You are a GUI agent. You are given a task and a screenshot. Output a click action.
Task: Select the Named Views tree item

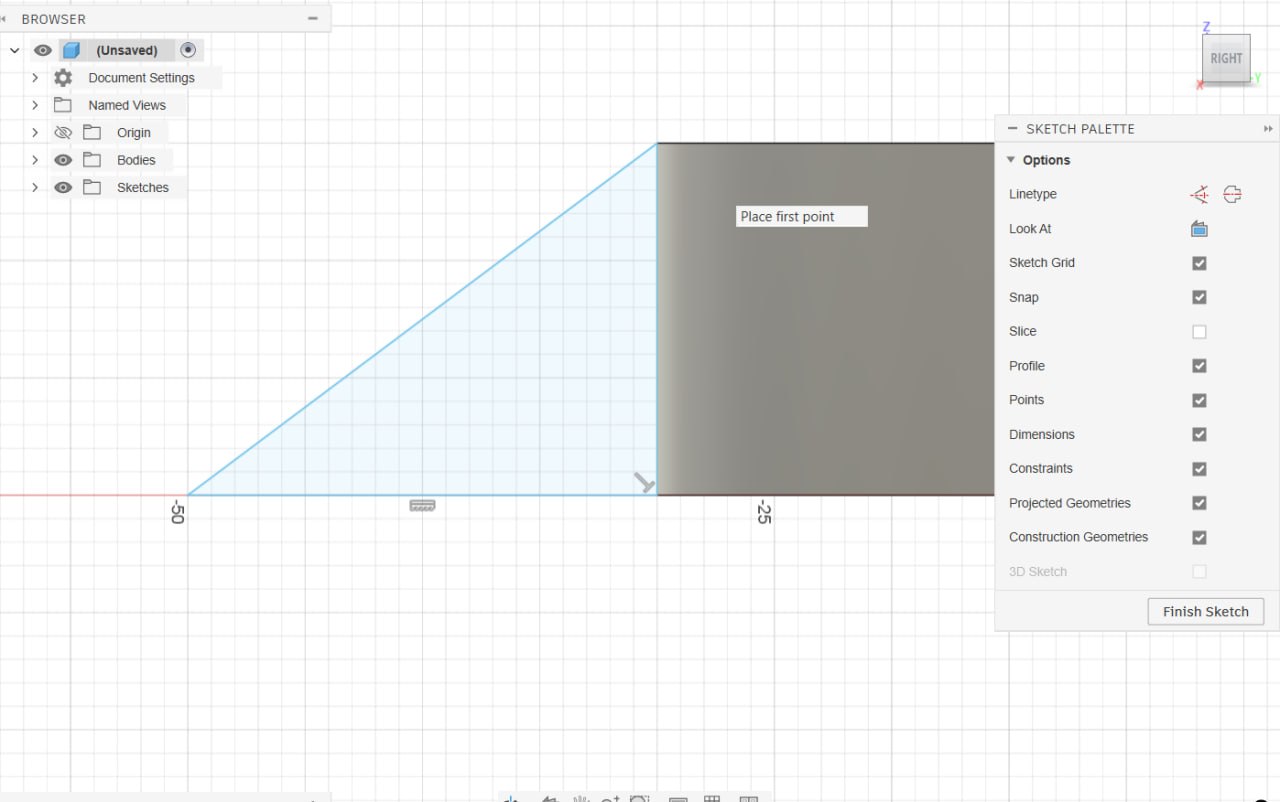(x=127, y=105)
